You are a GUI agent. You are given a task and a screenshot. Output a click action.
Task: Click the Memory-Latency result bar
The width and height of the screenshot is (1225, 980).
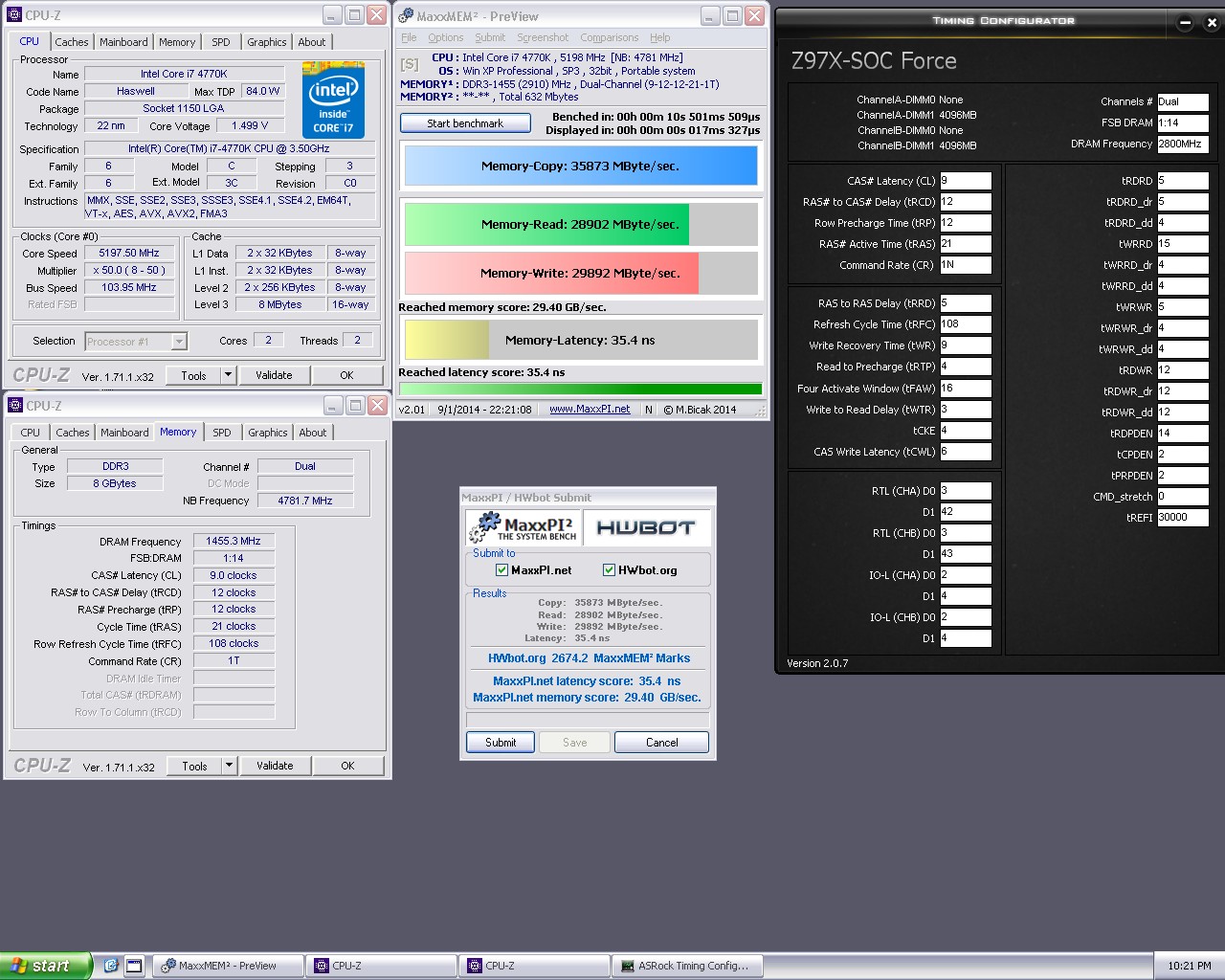[581, 340]
